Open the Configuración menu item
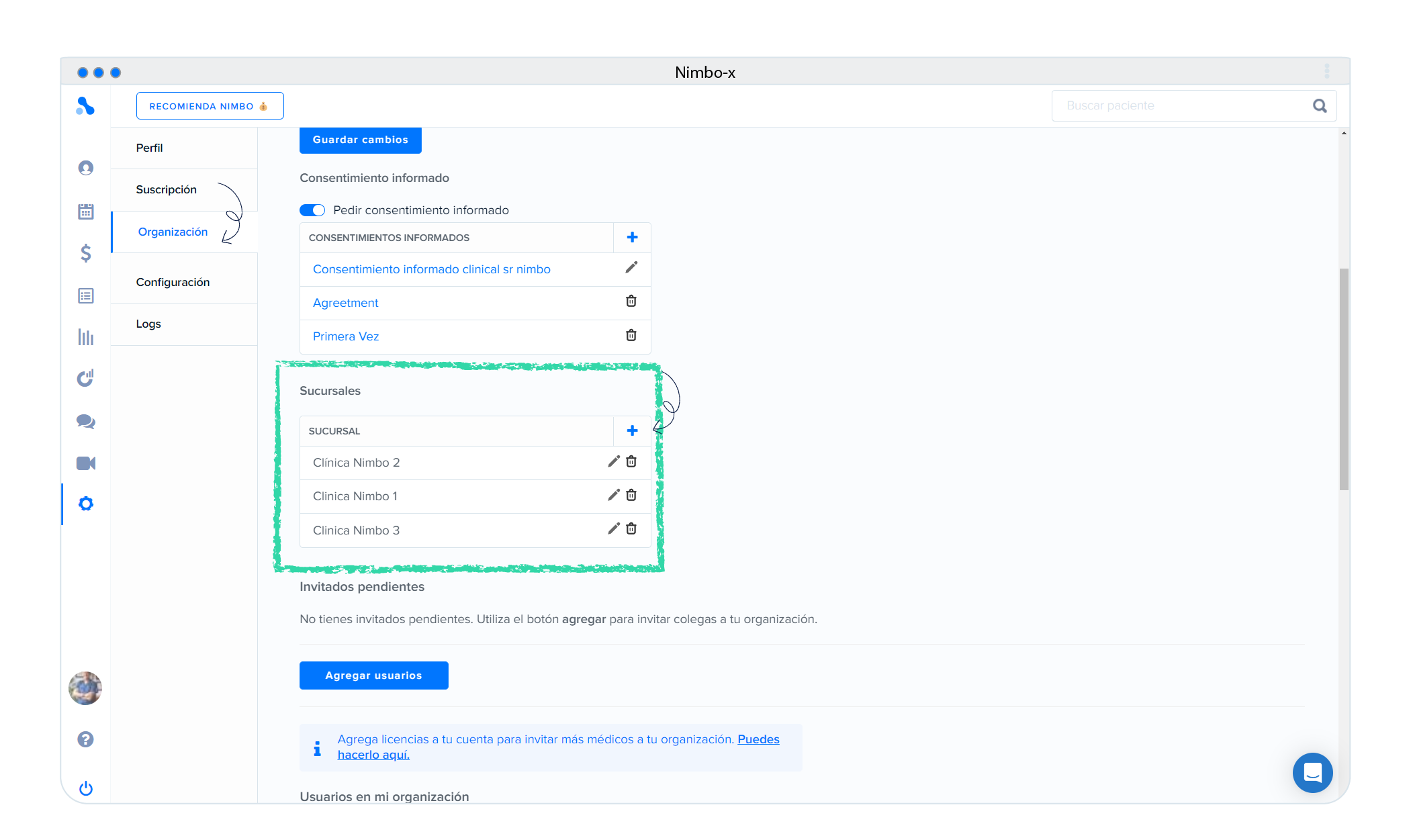The width and height of the screenshot is (1411, 840). pos(173,282)
